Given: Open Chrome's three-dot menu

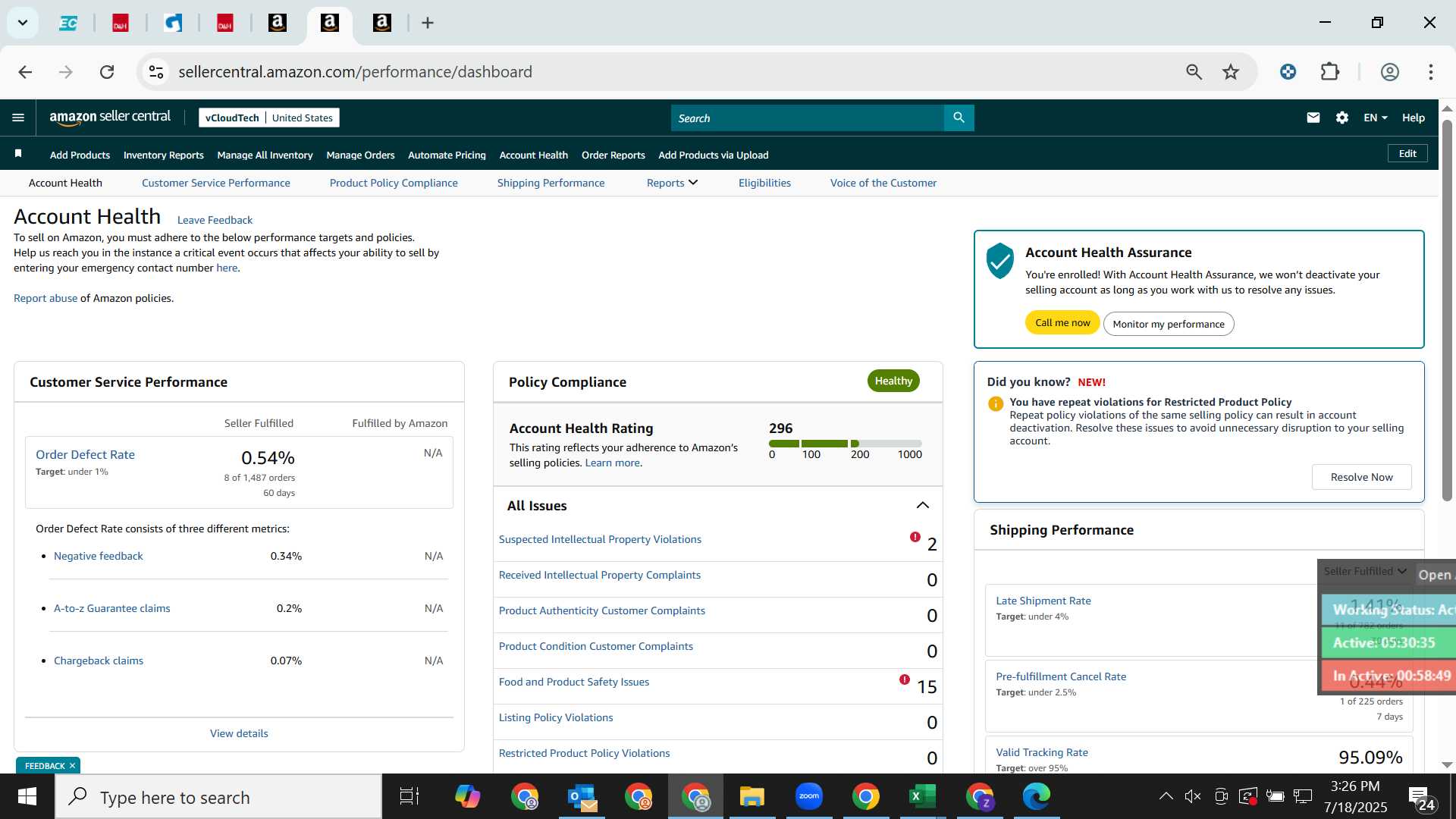Looking at the screenshot, I should tap(1430, 72).
